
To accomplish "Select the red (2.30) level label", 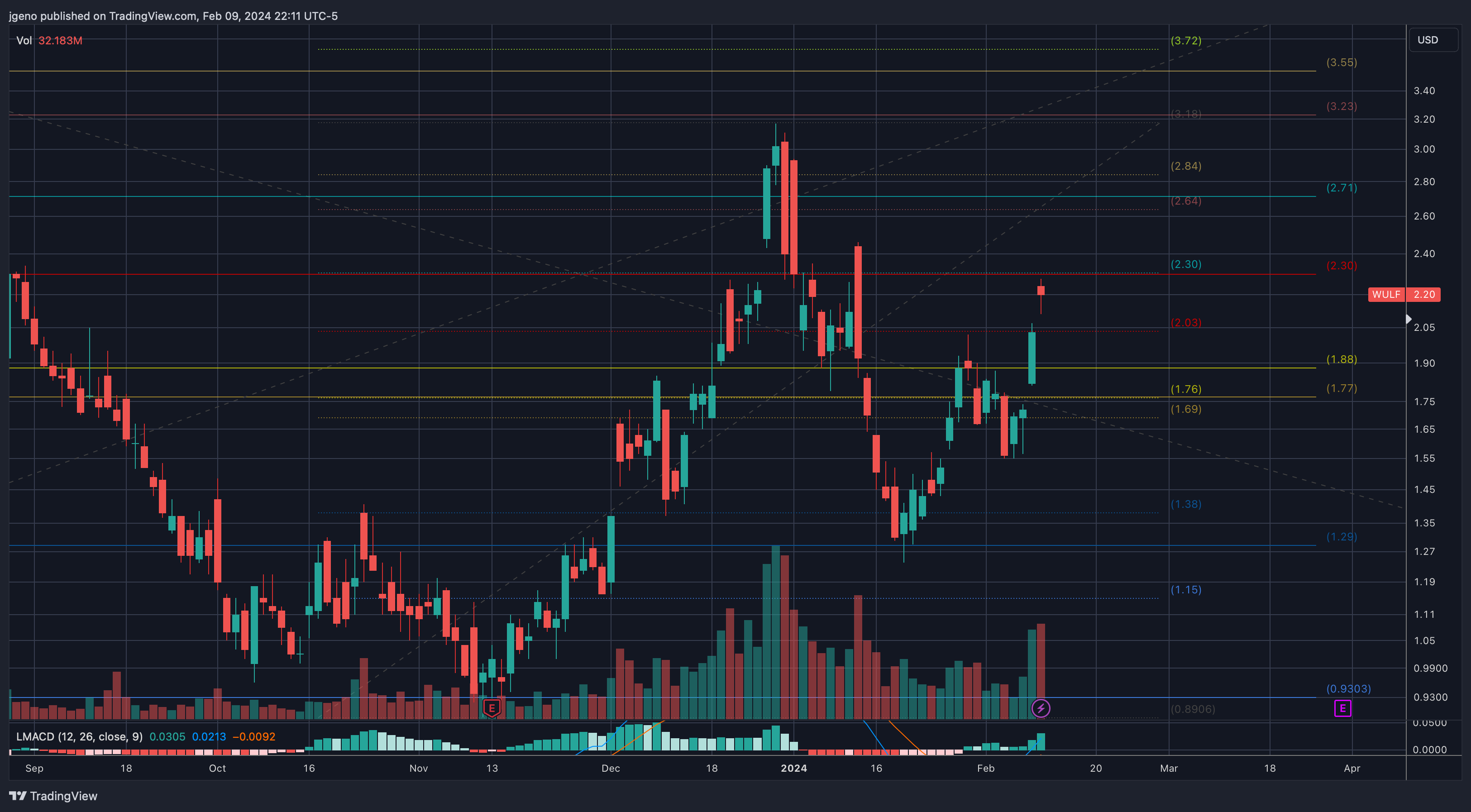I will (1342, 266).
